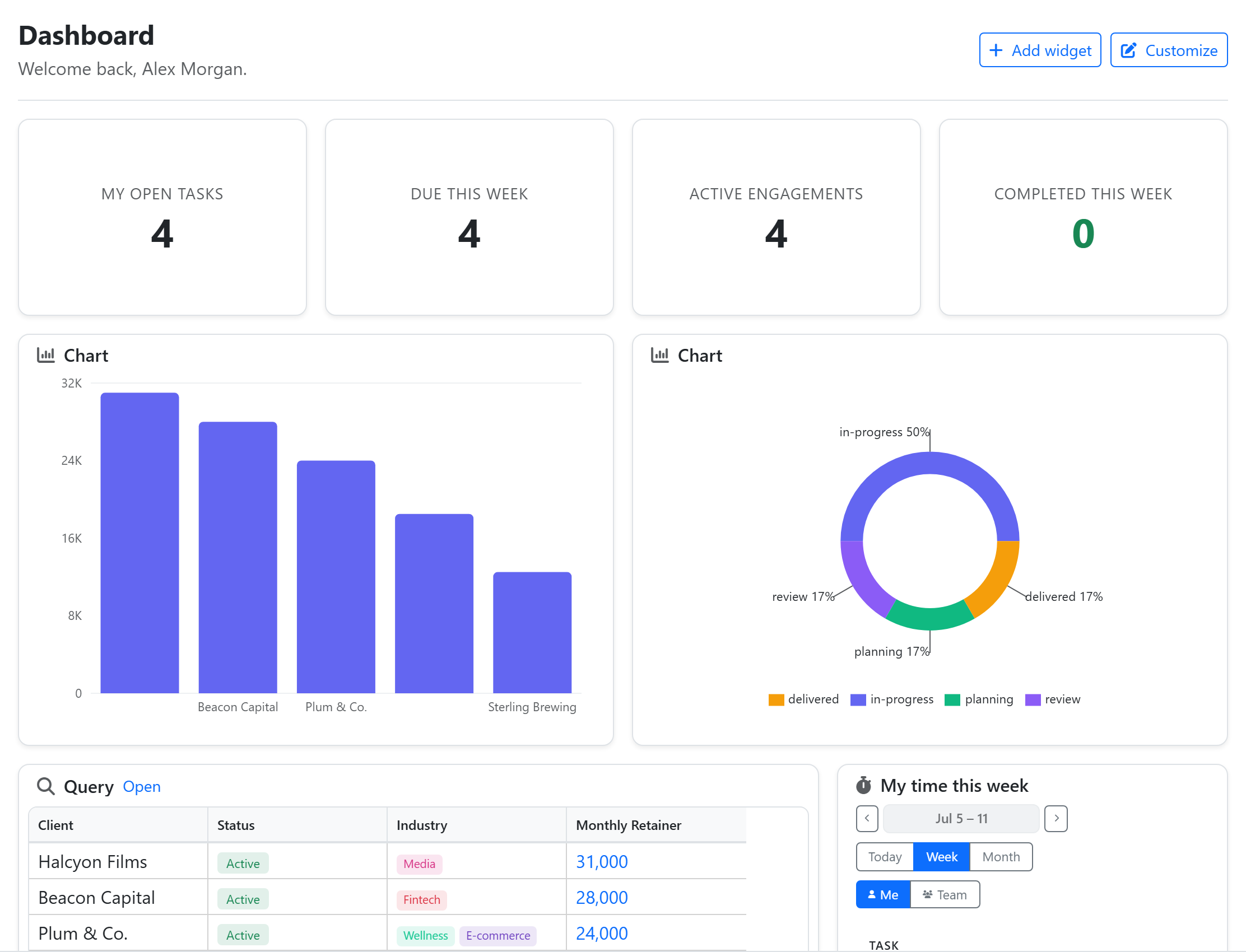The width and height of the screenshot is (1246, 952).
Task: Open the Query widget via Open link
Action: [142, 787]
